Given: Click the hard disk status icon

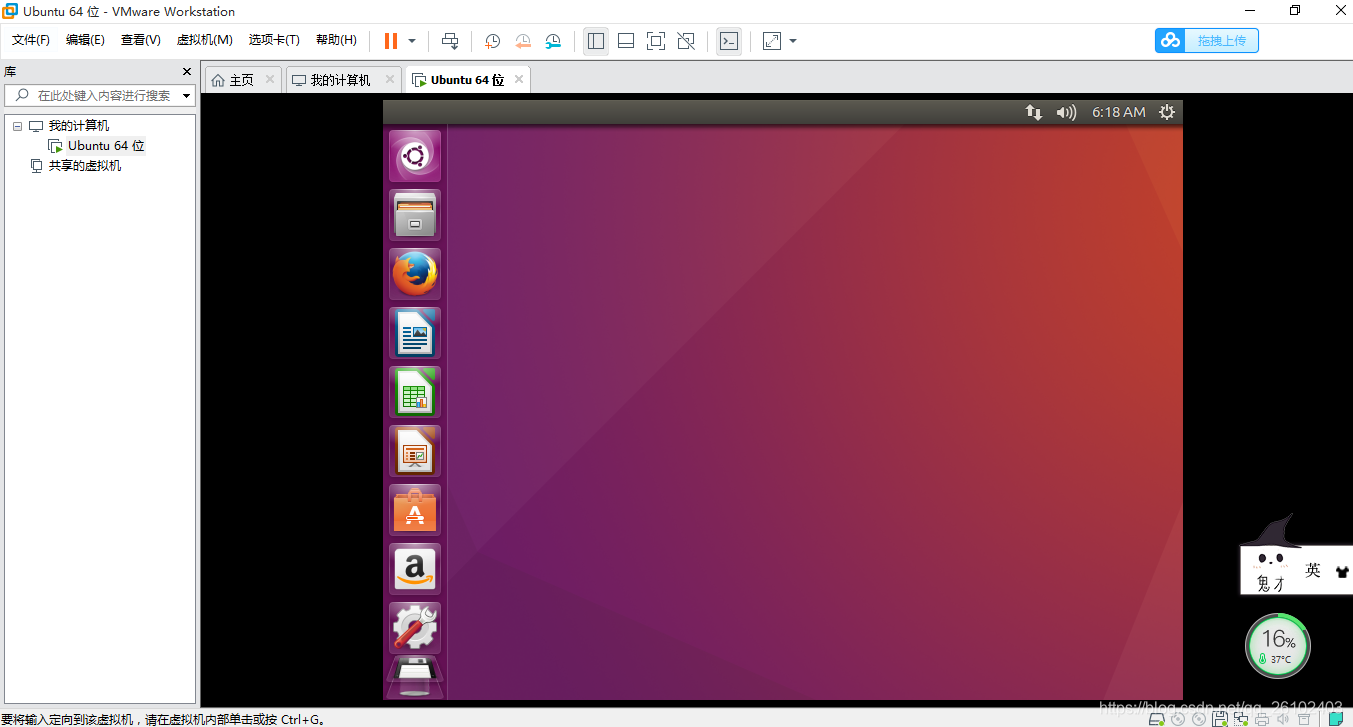Looking at the screenshot, I should [1156, 719].
